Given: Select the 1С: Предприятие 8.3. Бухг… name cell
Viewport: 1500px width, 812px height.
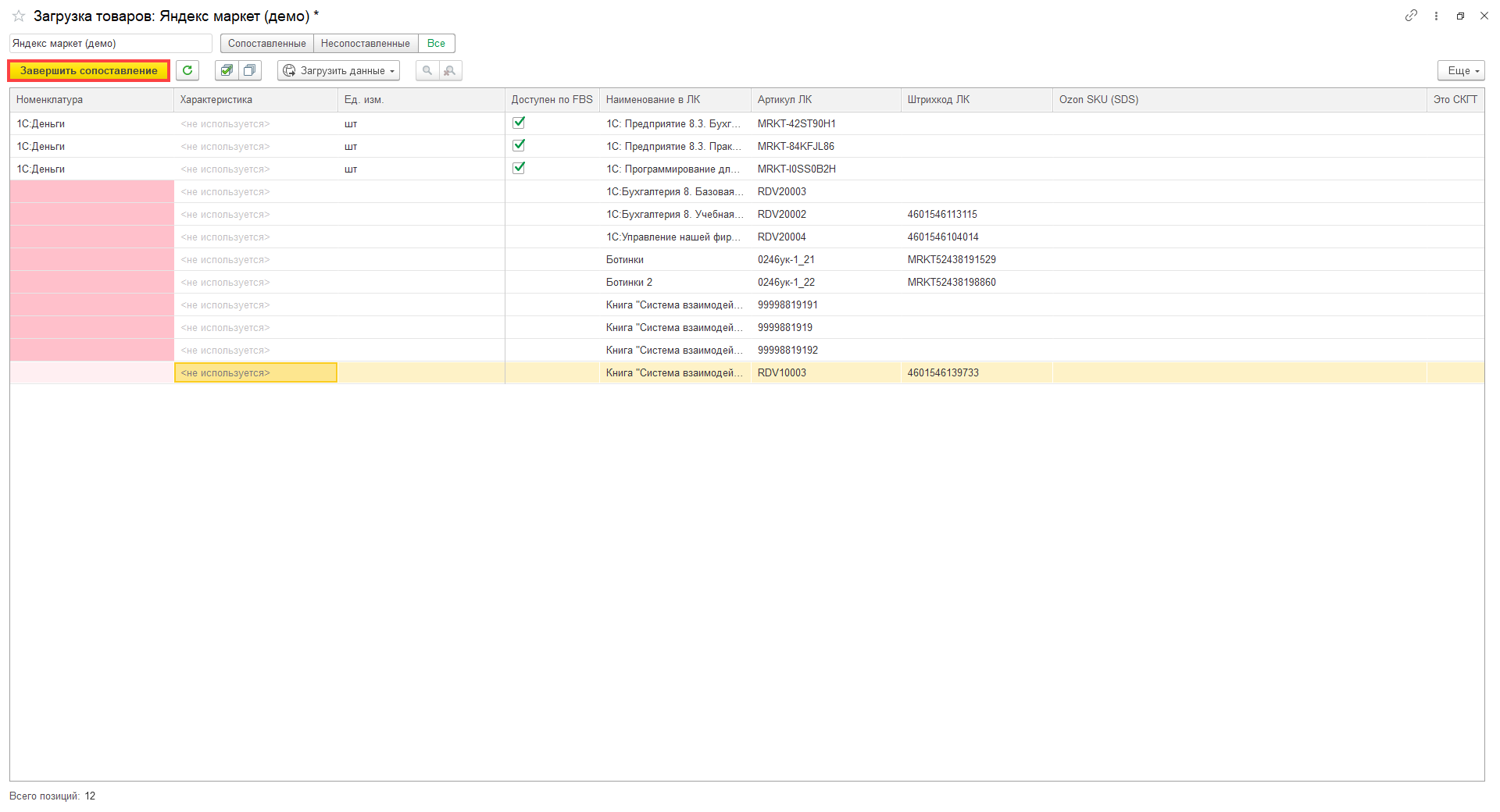Looking at the screenshot, I should 675,123.
